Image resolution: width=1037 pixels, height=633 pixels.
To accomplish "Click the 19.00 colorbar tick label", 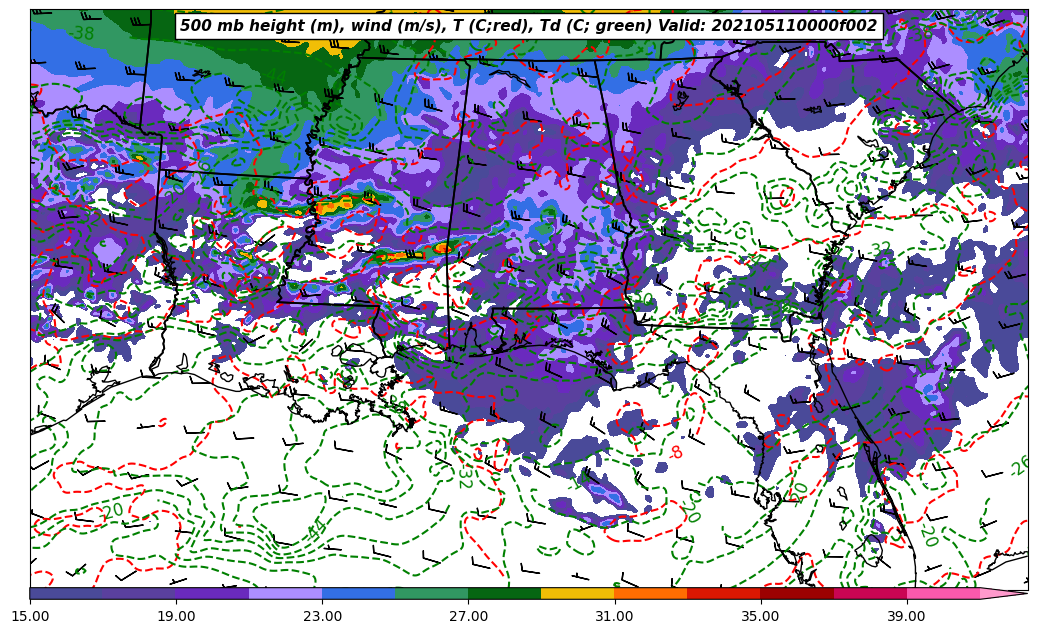I will pos(176,617).
